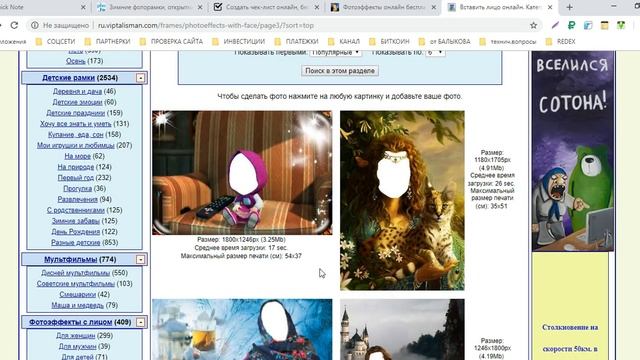Close the Зимние фоторамки tab
The width and height of the screenshot is (640, 360).
point(200,7)
